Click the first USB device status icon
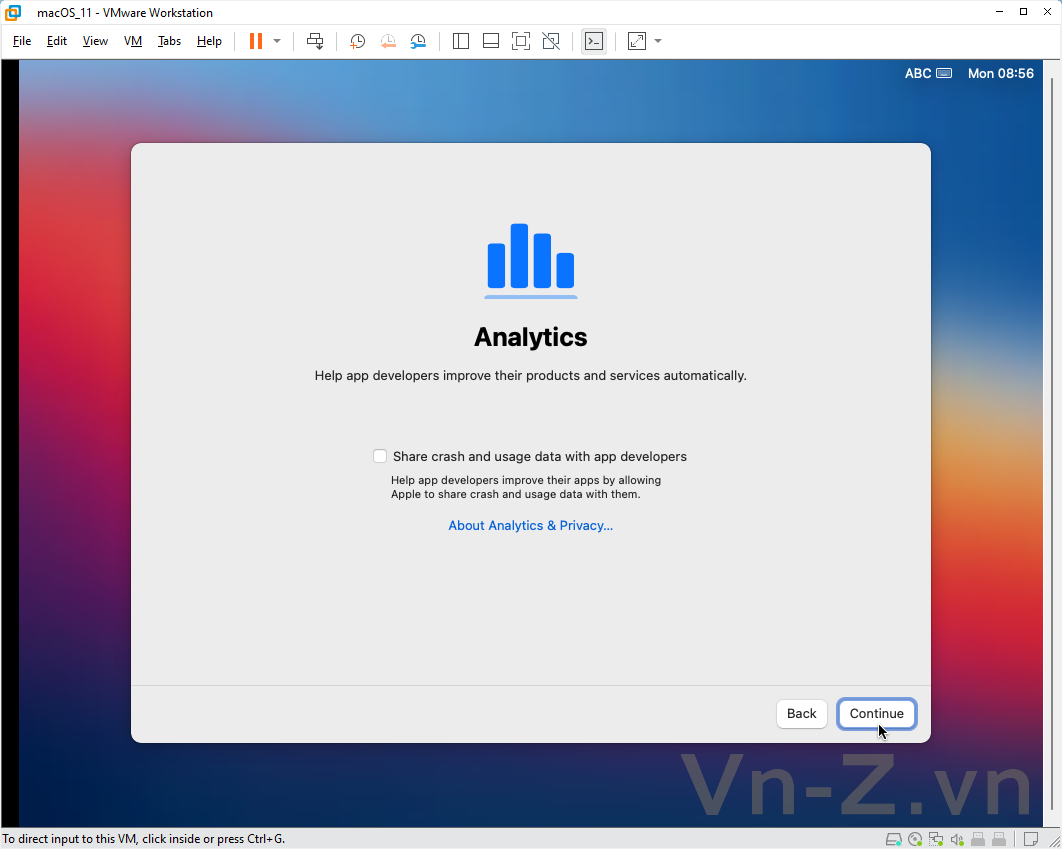 pyautogui.click(x=977, y=840)
